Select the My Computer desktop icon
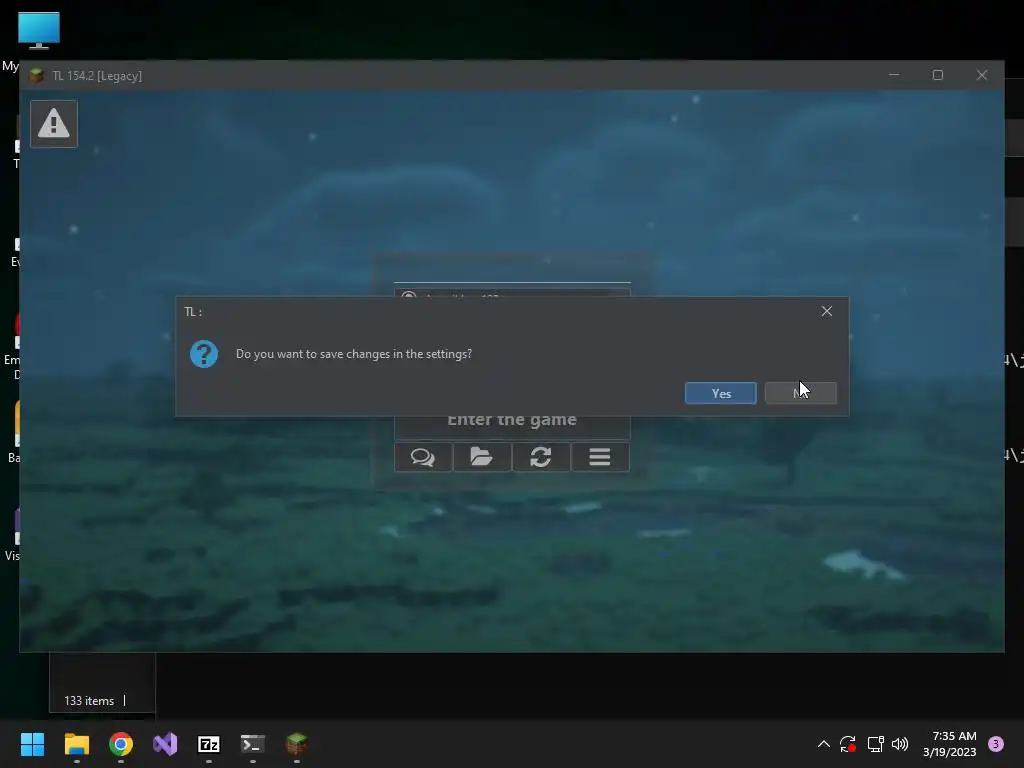1024x768 pixels. [39, 31]
